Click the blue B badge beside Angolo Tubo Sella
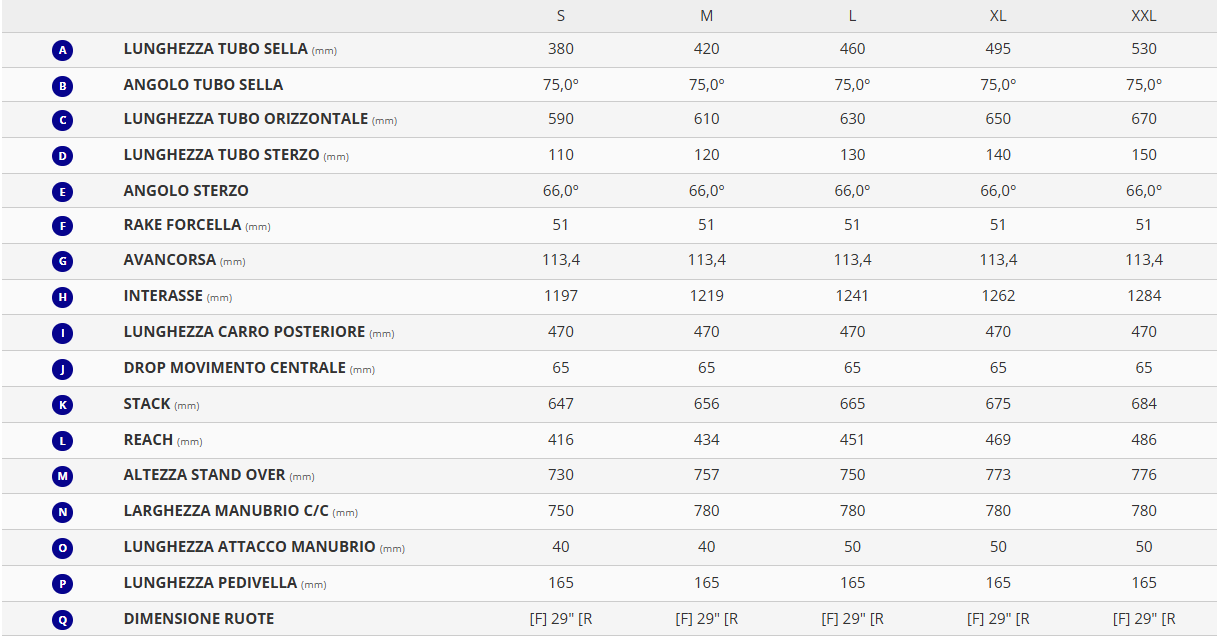The width and height of the screenshot is (1221, 636). (63, 86)
